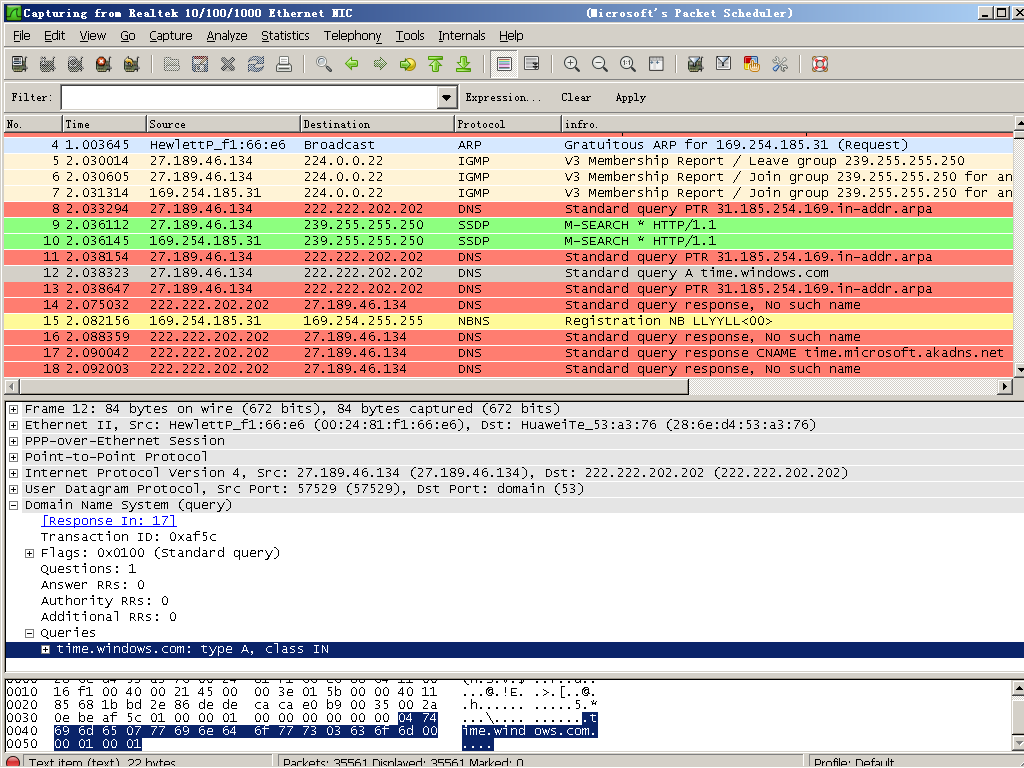Show capture options dialog icon
The image size is (1024, 768).
pyautogui.click(x=47, y=64)
